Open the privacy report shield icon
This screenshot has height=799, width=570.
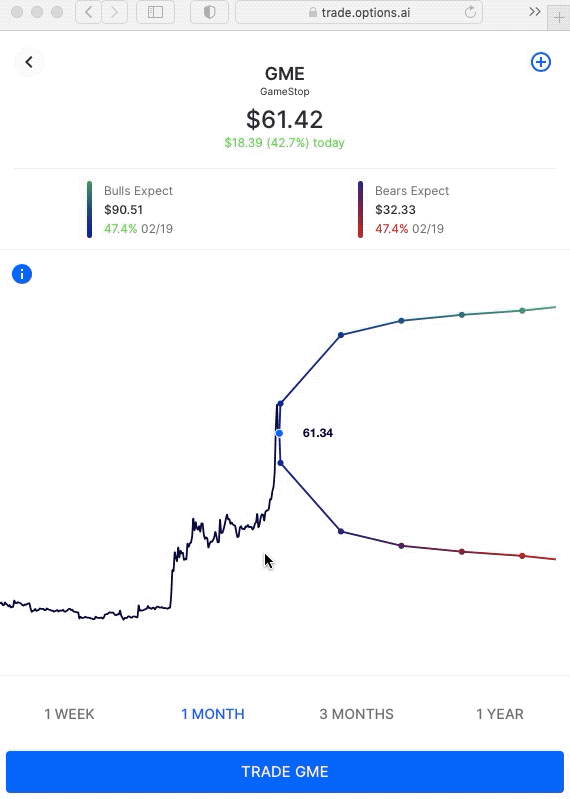coord(209,12)
